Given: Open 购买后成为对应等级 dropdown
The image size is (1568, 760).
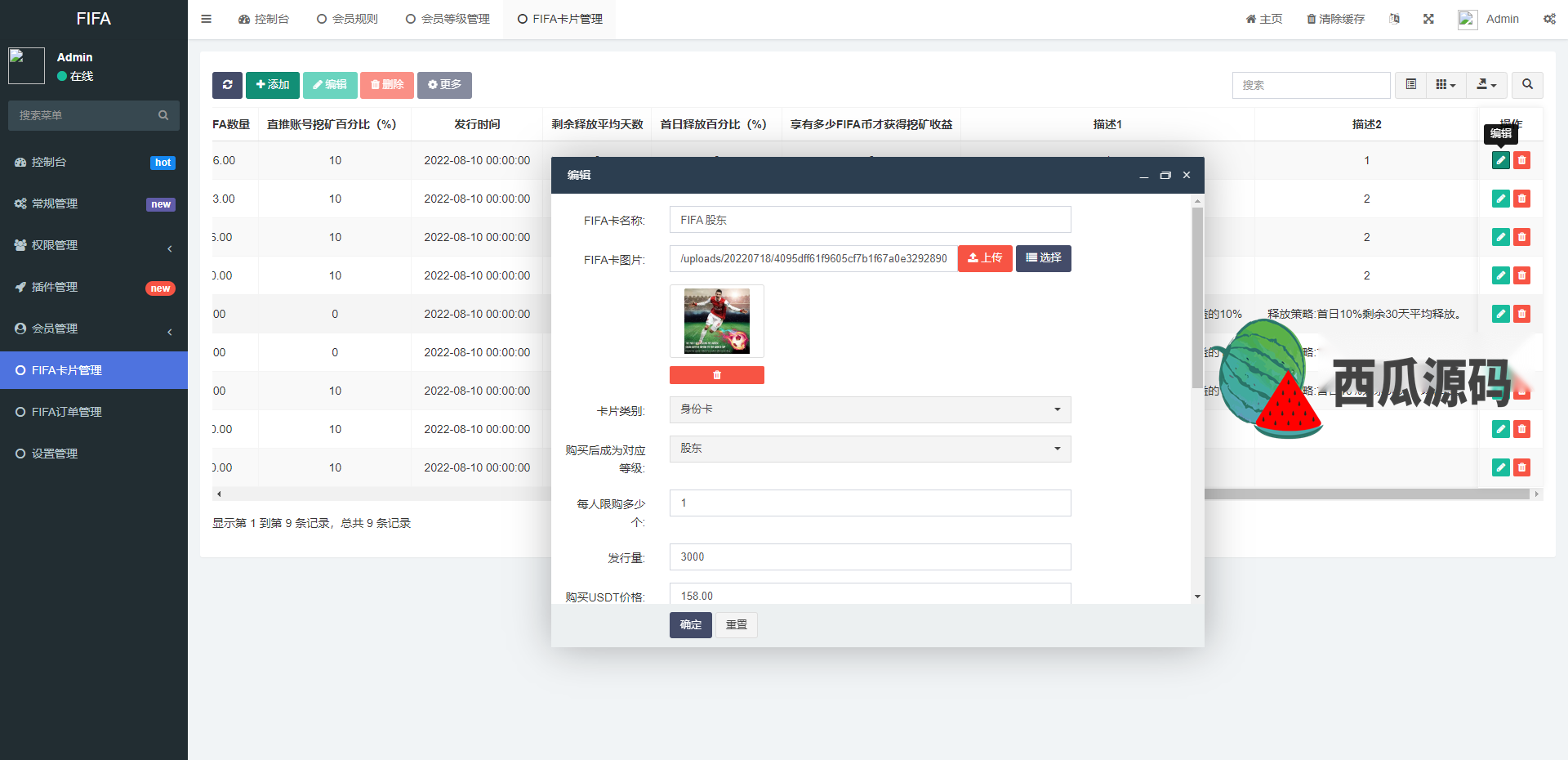Looking at the screenshot, I should (870, 449).
